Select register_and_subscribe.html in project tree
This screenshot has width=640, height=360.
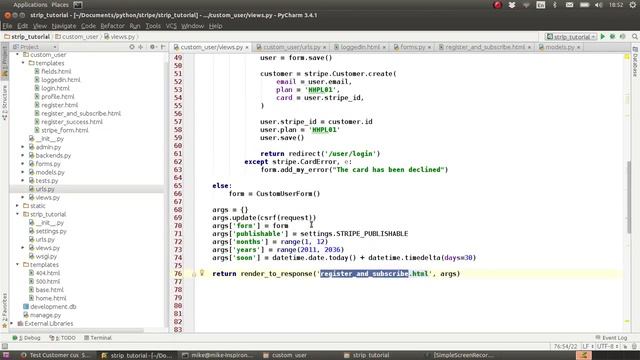[x=78, y=113]
